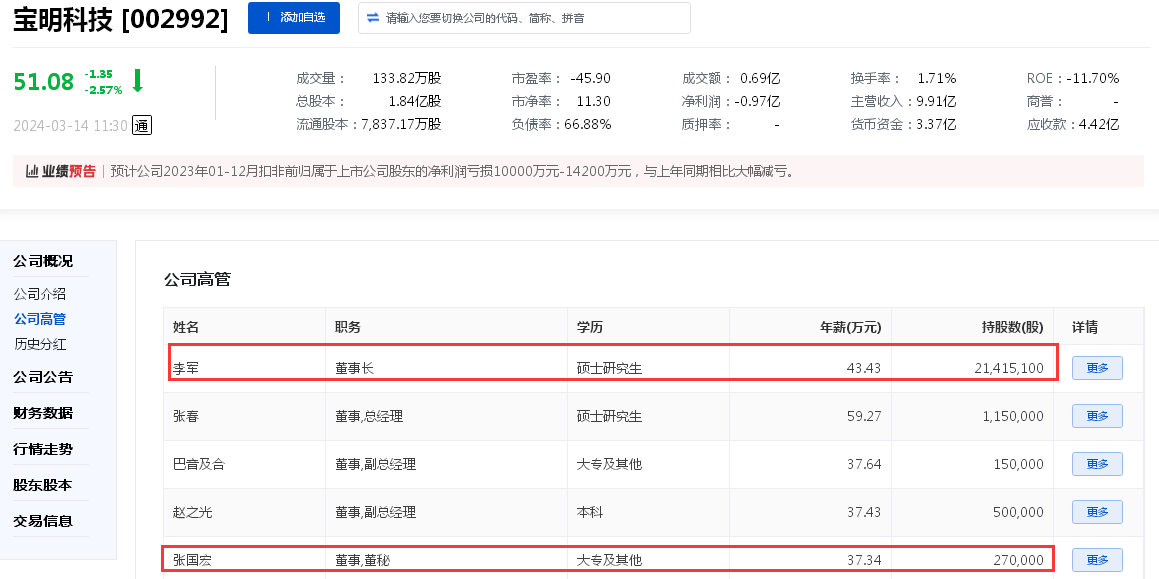The height and width of the screenshot is (579, 1159).
Task: Click the shareholding value 1,150,000
Action: tap(1013, 416)
